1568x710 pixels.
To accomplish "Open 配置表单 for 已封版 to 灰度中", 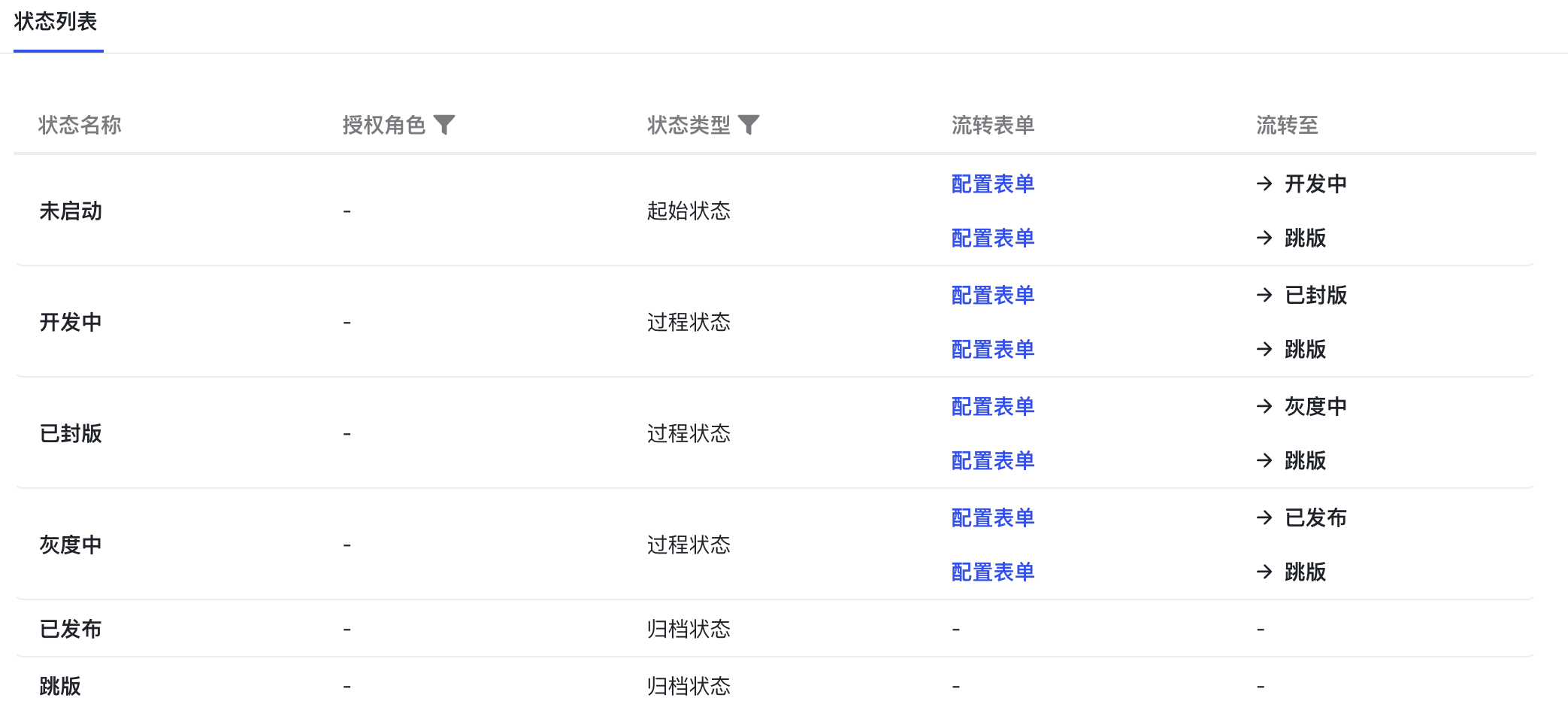I will [992, 407].
